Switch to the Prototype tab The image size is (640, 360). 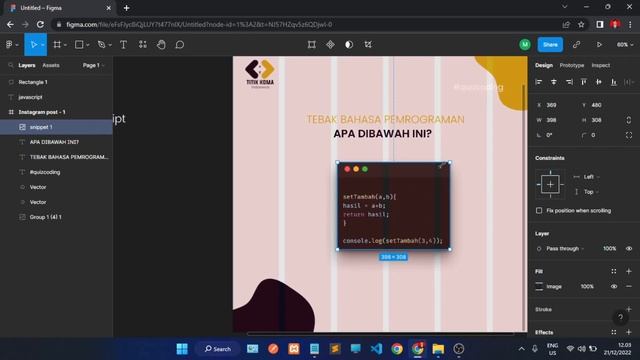click(x=571, y=65)
